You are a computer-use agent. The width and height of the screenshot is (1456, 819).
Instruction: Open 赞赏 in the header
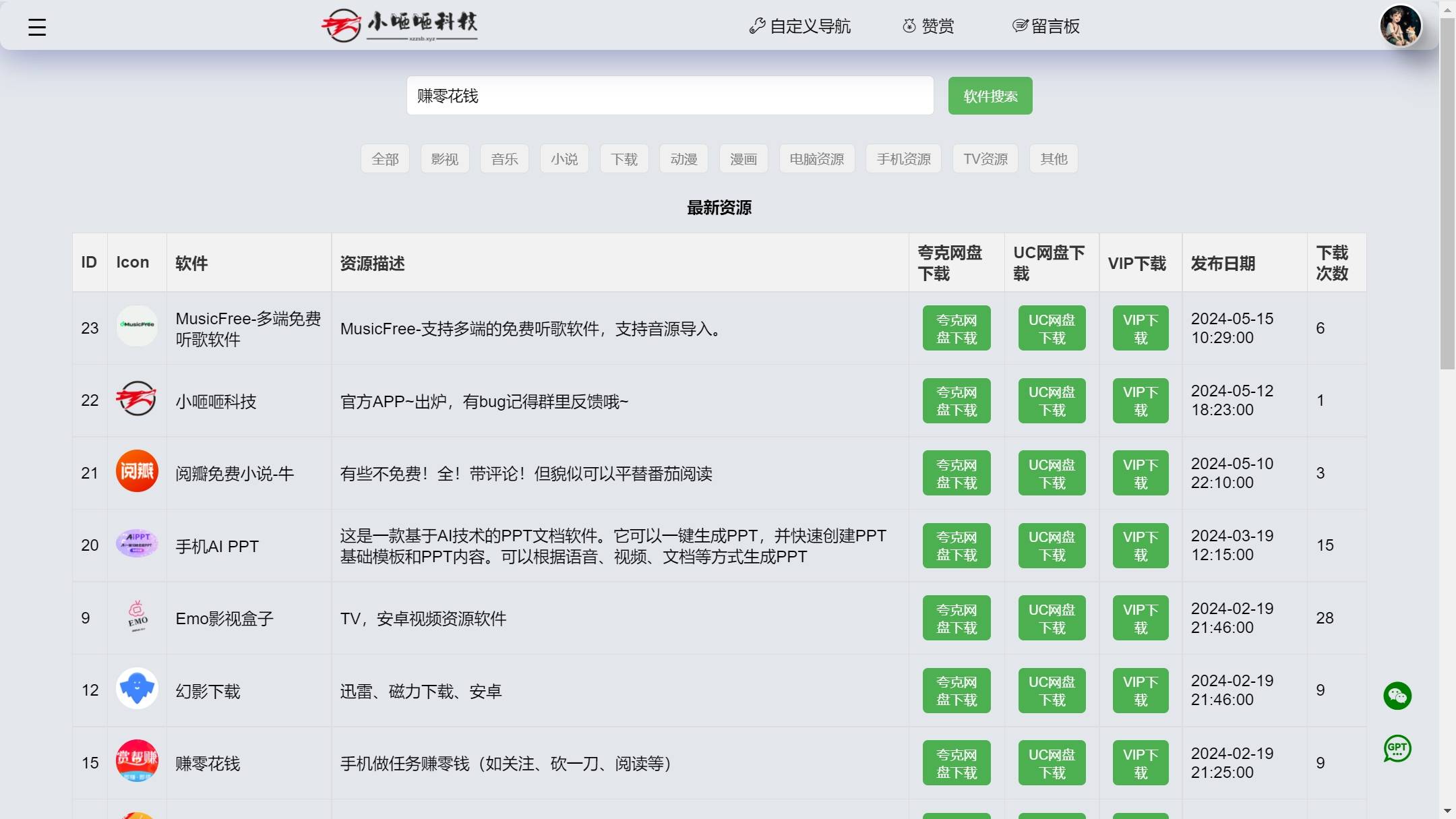click(x=928, y=26)
